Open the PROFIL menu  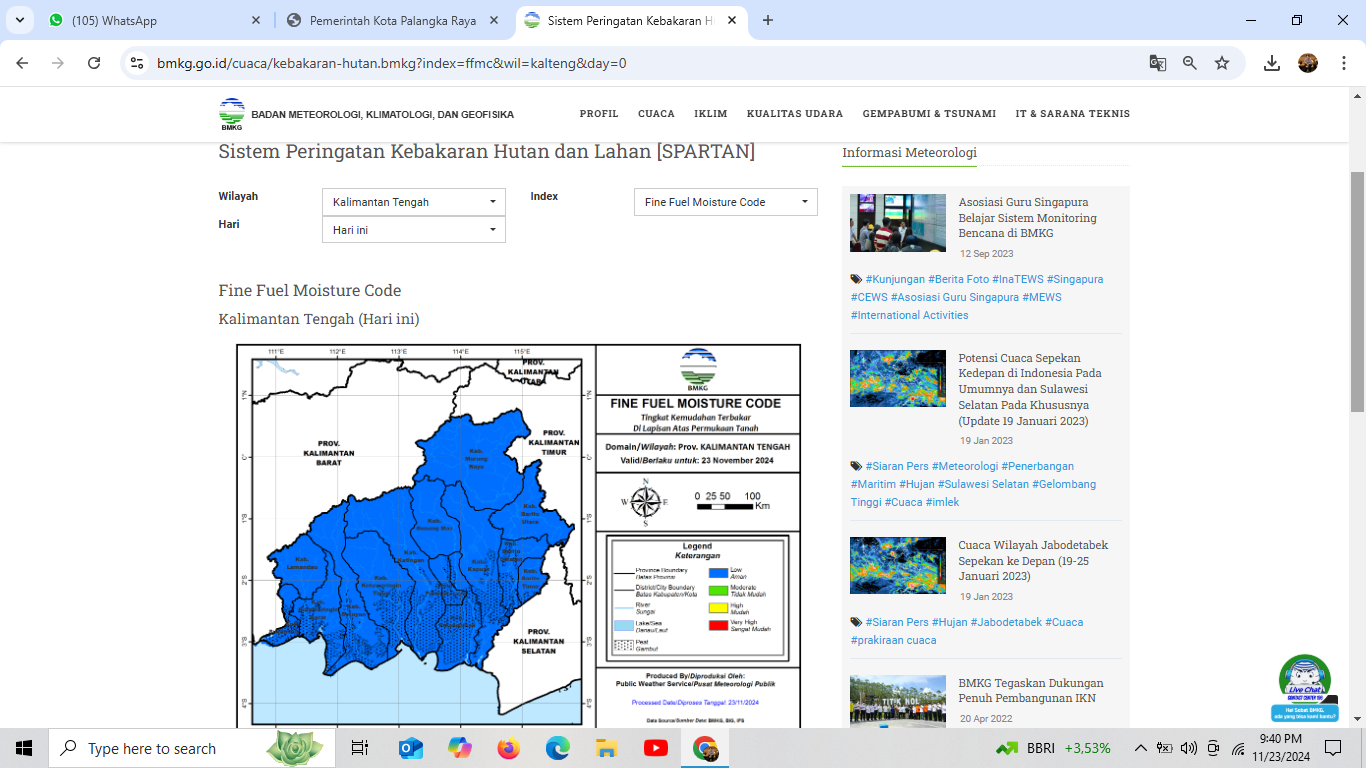[x=599, y=114]
